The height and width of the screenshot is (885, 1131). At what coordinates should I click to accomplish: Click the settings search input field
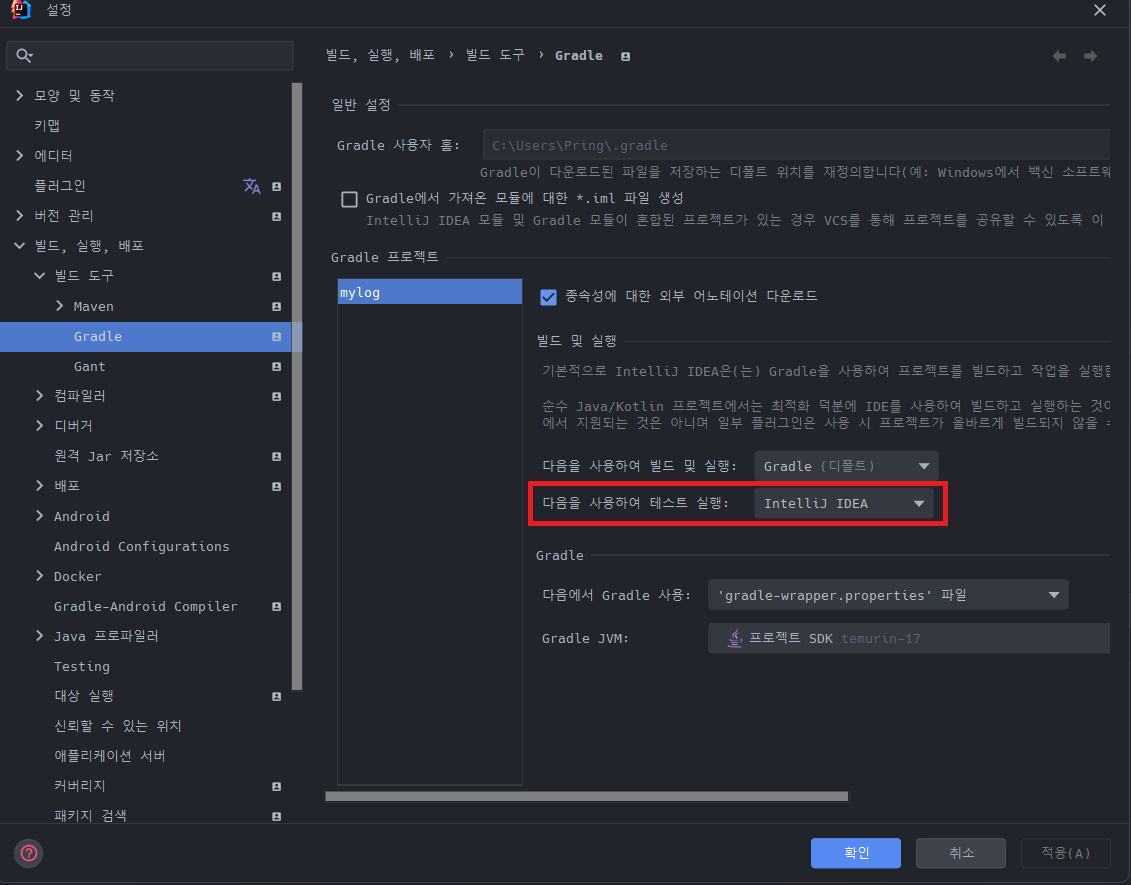pos(150,56)
